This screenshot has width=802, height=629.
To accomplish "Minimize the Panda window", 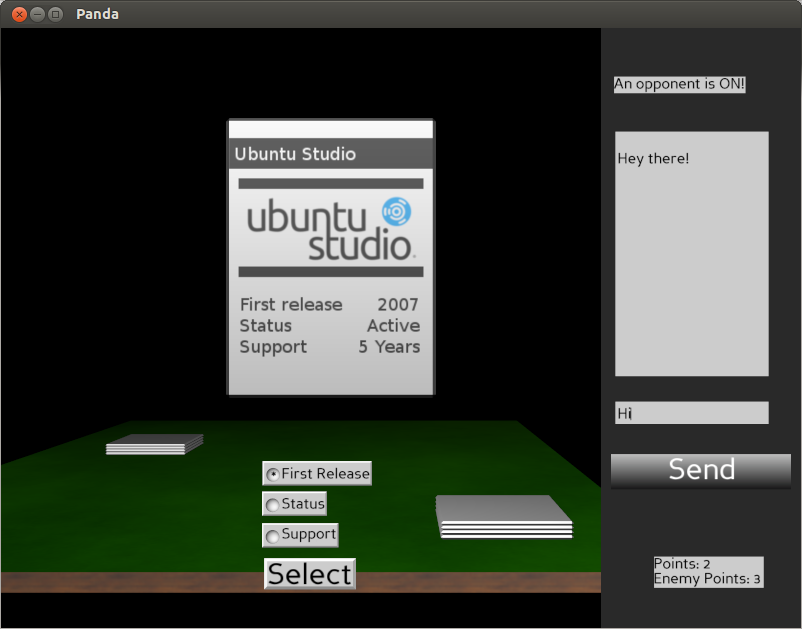I will coord(37,14).
